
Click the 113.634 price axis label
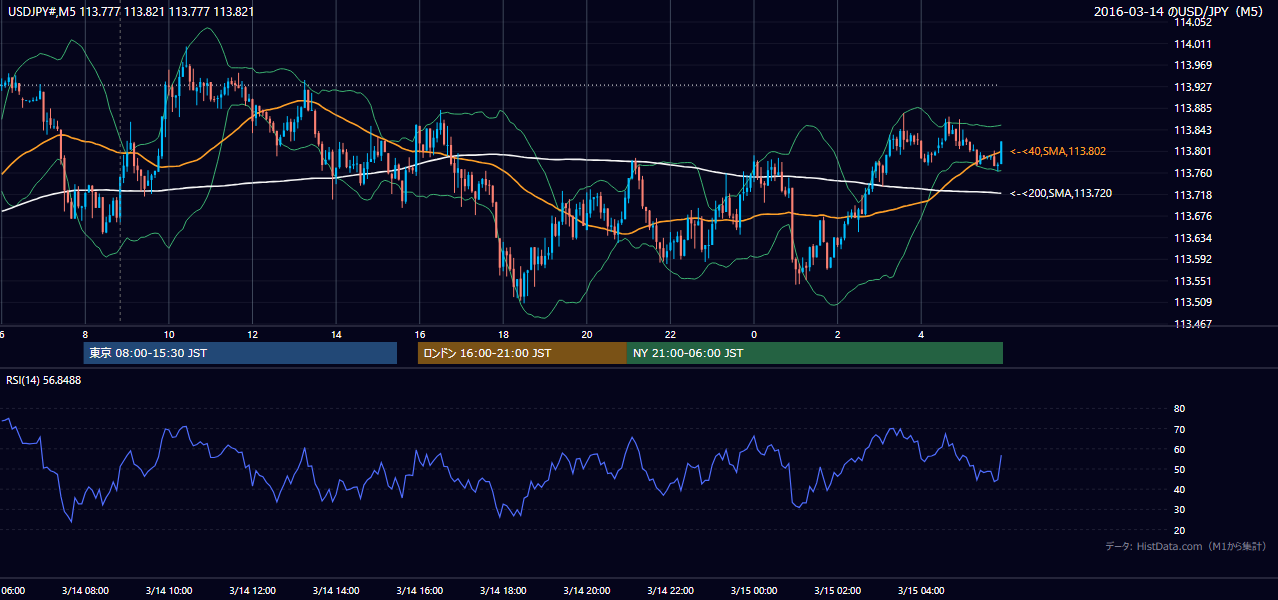click(x=1193, y=238)
